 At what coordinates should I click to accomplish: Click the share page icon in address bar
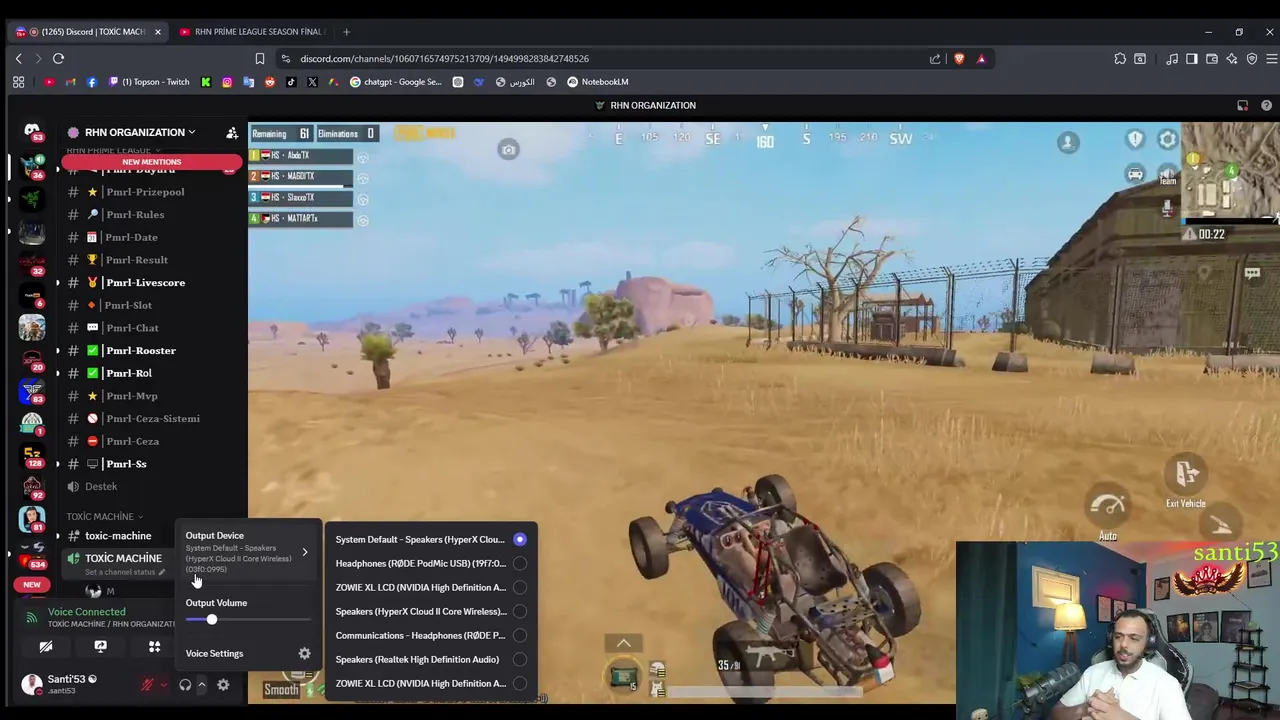point(935,59)
